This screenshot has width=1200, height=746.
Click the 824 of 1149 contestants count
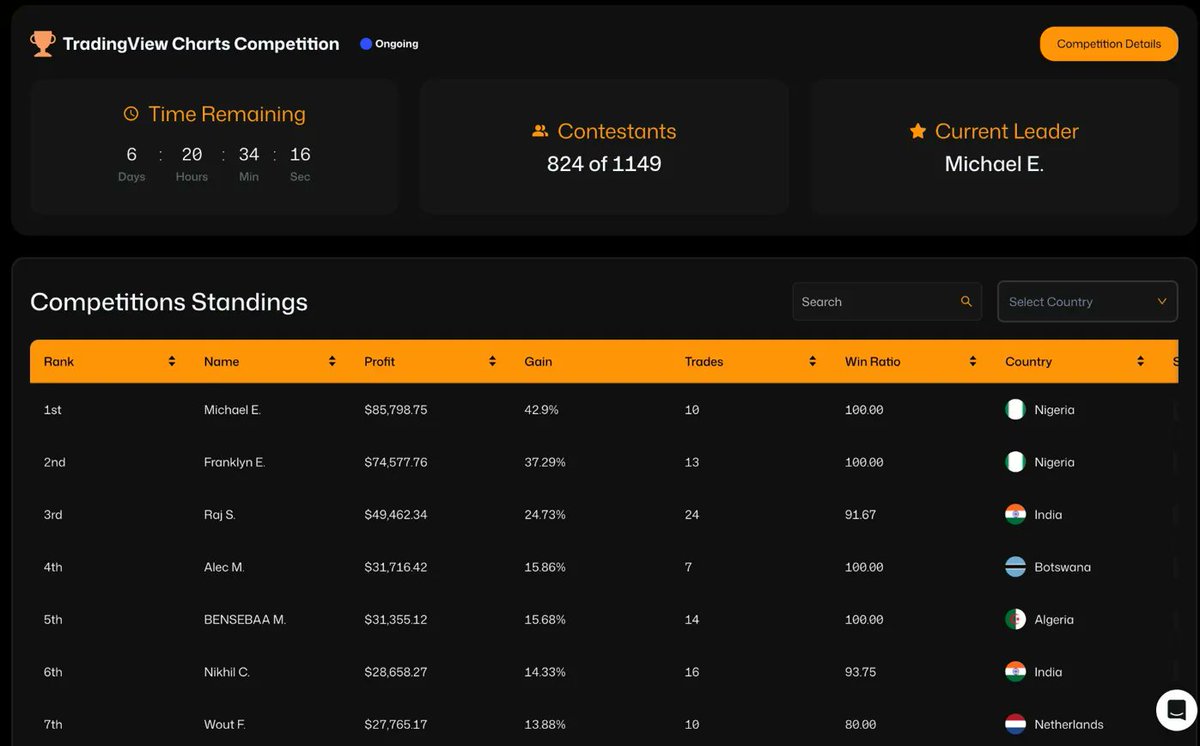click(604, 164)
